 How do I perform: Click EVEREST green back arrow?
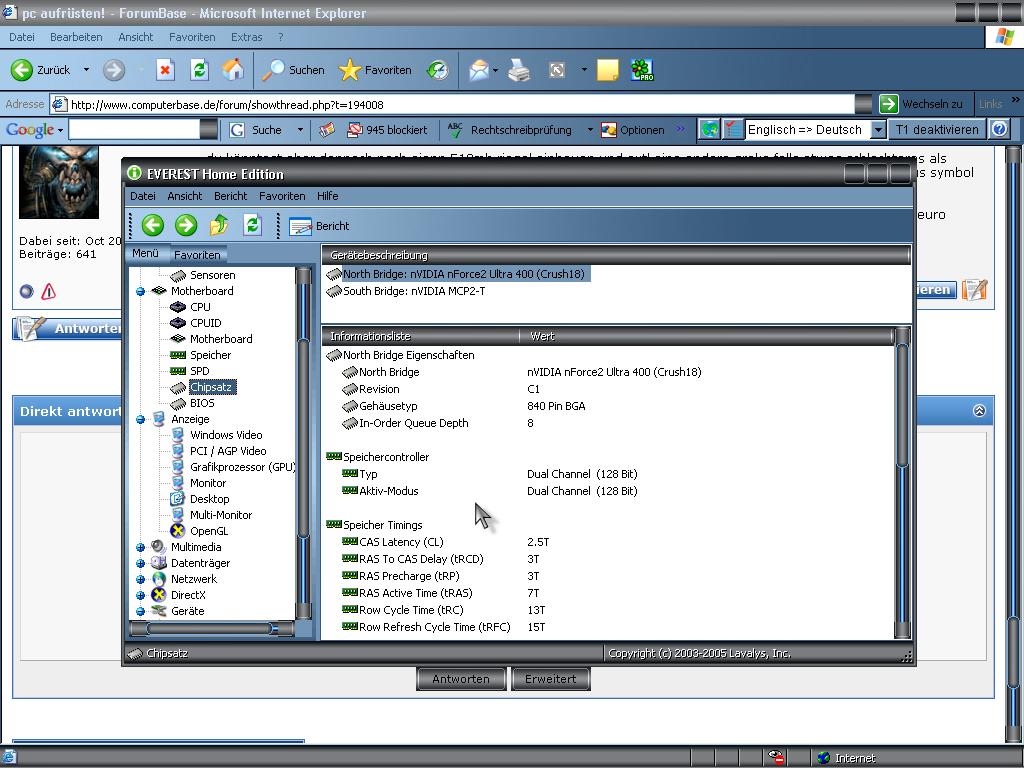(x=153, y=225)
